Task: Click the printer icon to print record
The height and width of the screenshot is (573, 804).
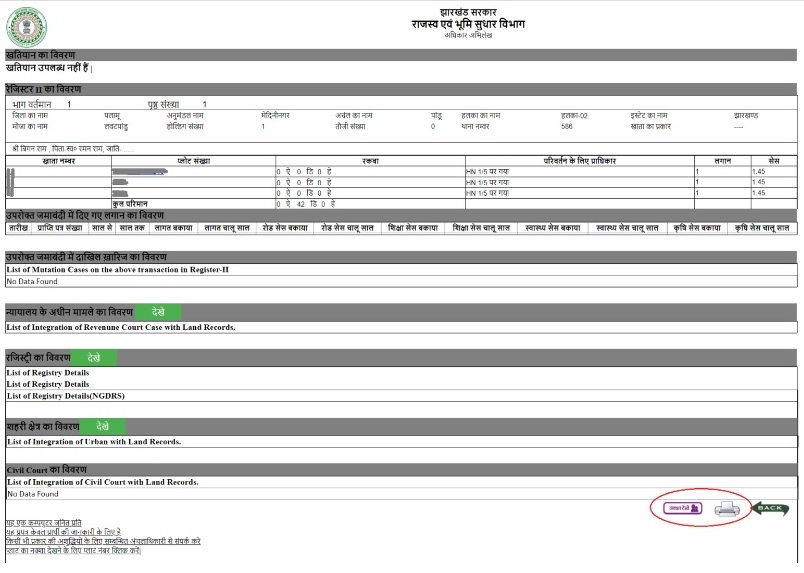Action: point(727,508)
